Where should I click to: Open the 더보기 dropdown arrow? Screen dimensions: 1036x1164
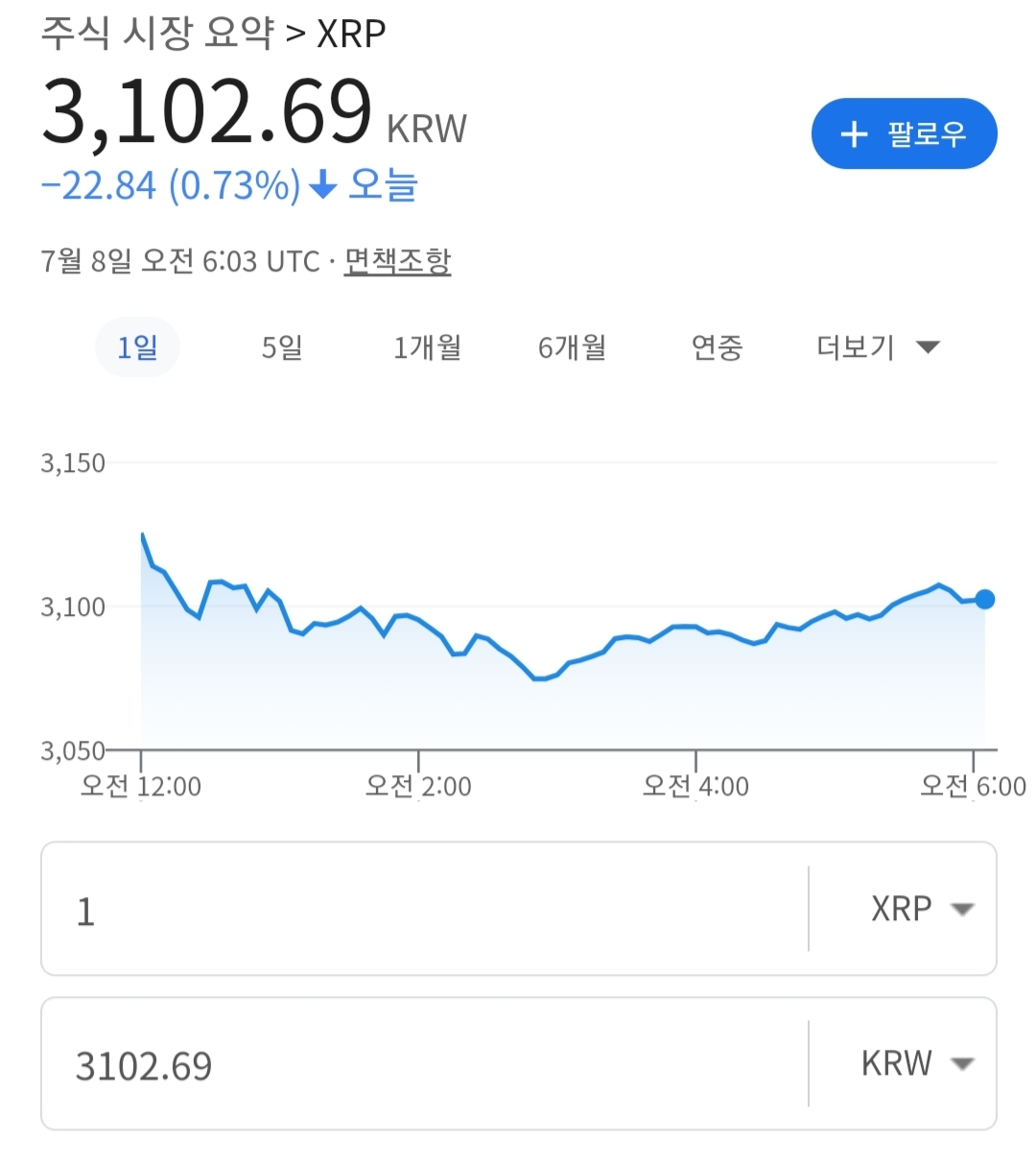928,346
